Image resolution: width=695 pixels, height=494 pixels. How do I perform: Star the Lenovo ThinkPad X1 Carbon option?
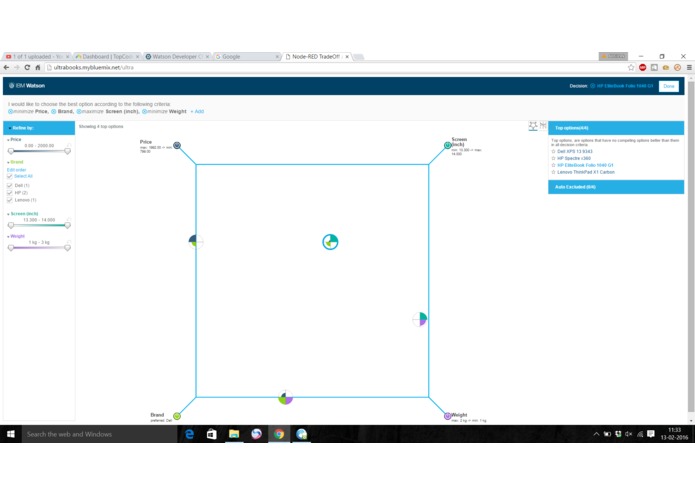[553, 172]
